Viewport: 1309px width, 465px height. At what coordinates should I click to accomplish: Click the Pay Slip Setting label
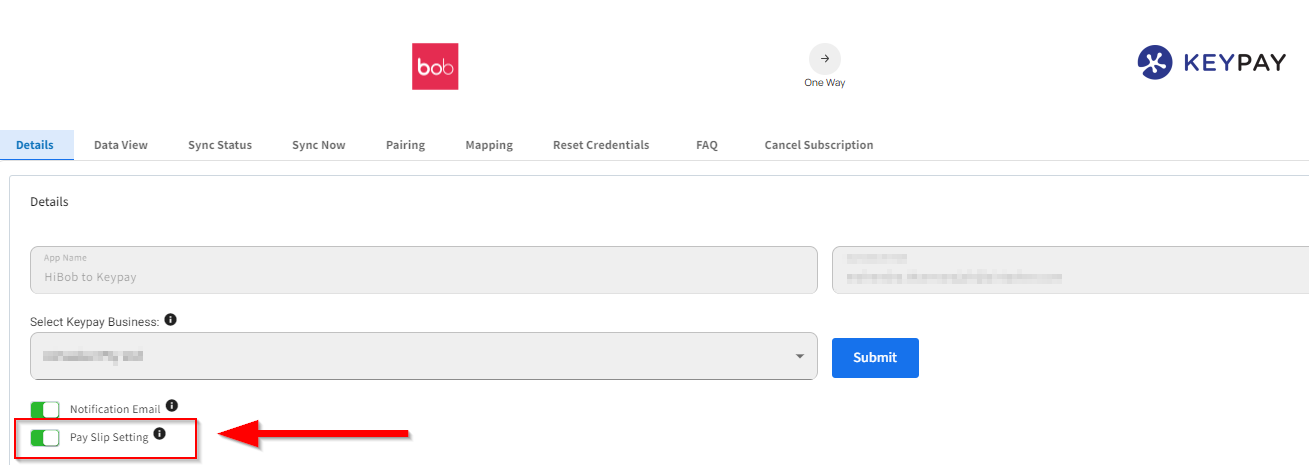click(x=109, y=438)
